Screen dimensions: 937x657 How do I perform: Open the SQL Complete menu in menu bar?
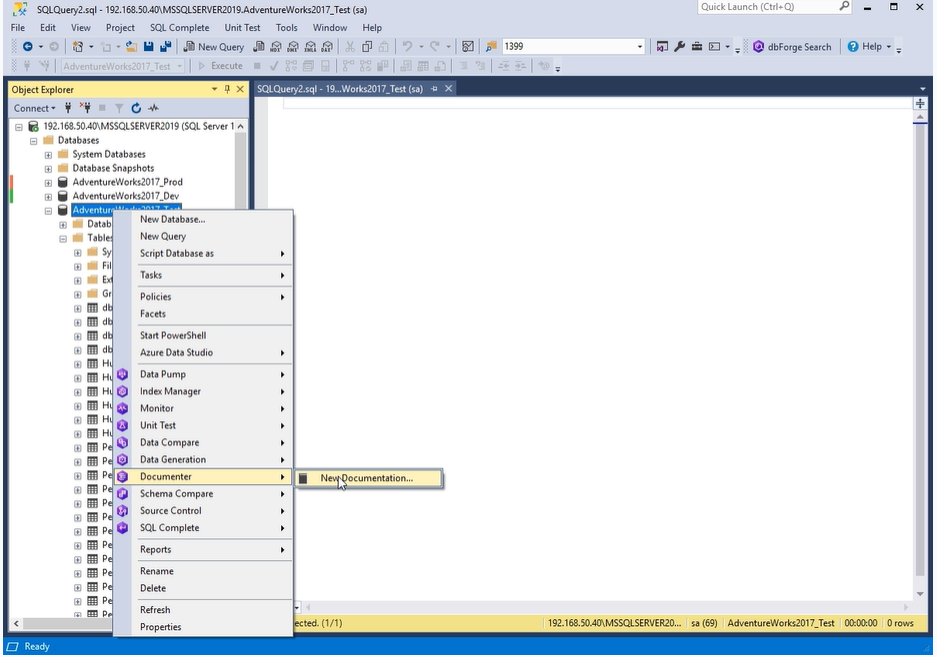click(179, 27)
